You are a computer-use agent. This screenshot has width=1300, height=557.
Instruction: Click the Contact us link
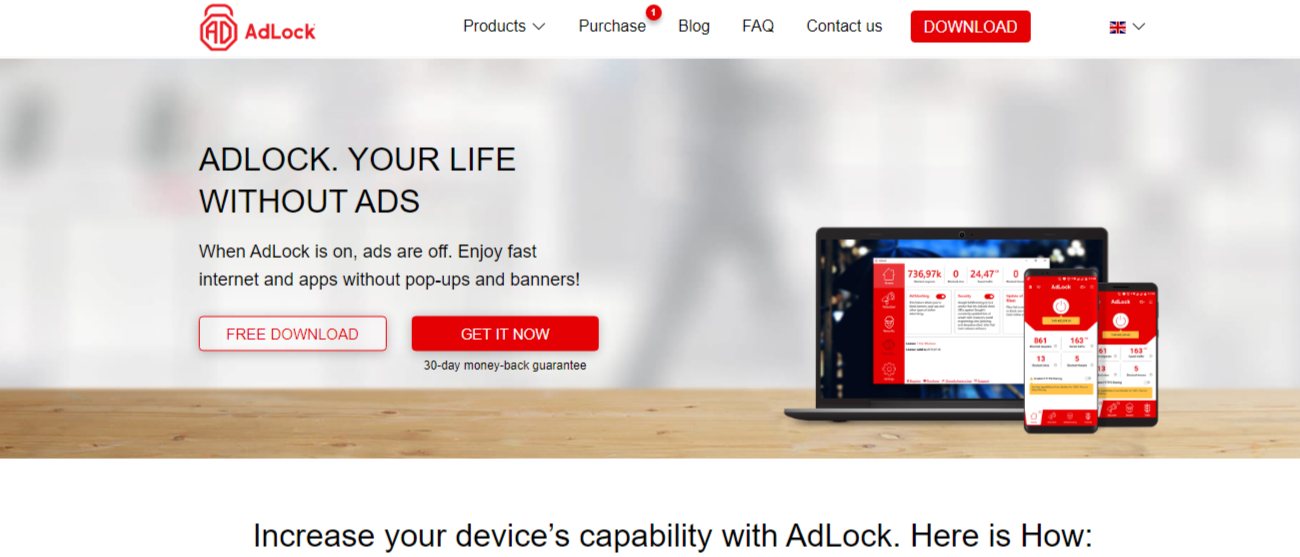click(844, 26)
